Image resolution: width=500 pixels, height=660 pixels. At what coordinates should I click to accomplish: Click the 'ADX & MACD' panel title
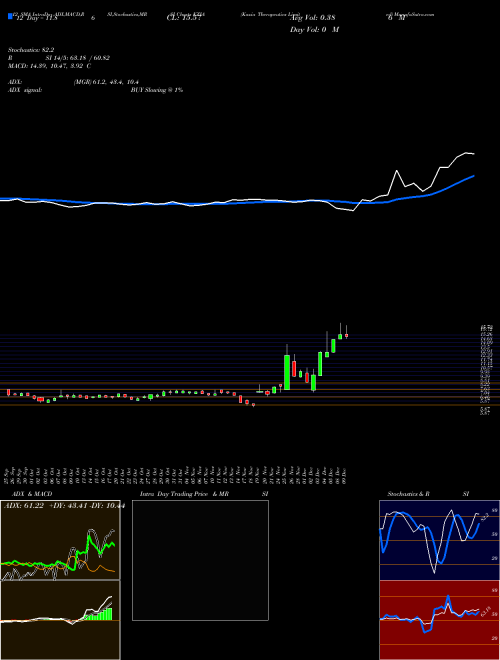[32, 494]
